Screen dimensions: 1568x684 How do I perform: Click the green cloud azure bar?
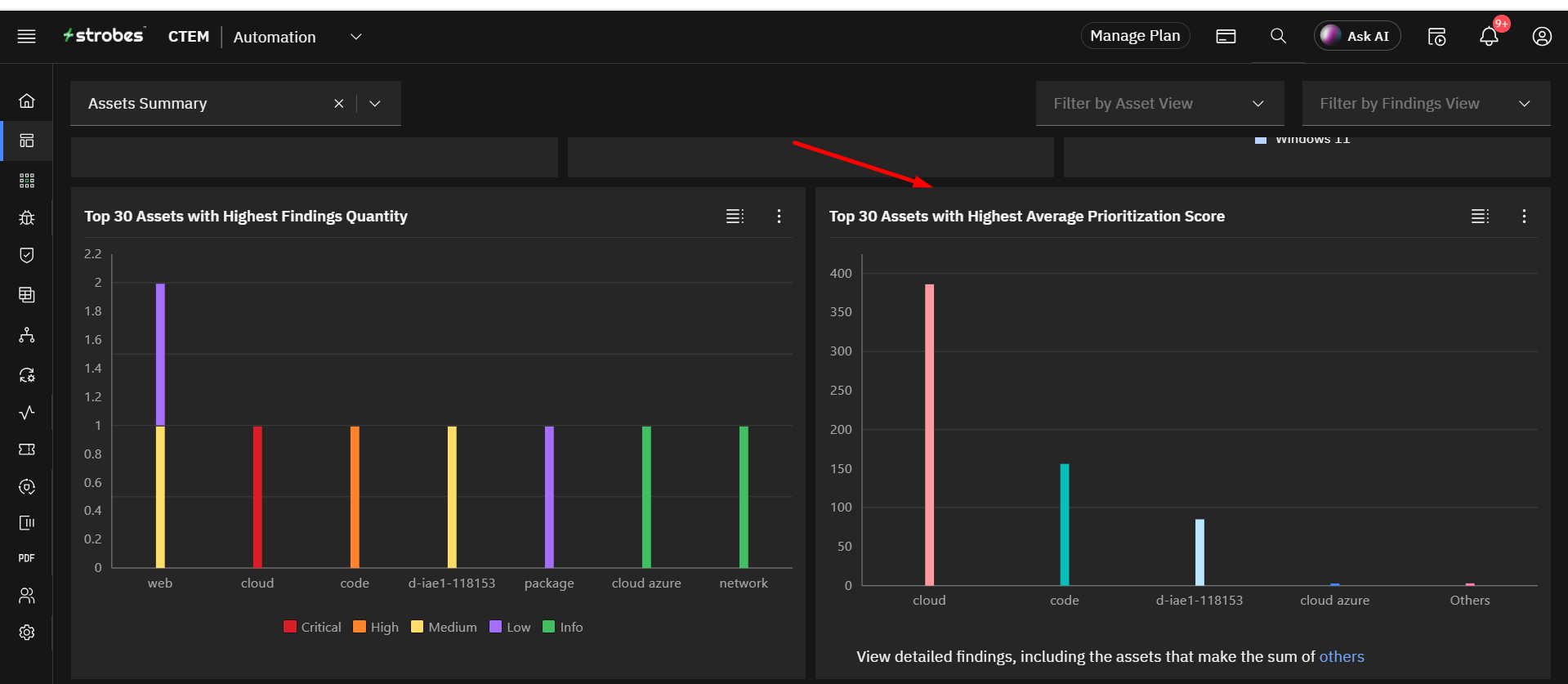646,497
